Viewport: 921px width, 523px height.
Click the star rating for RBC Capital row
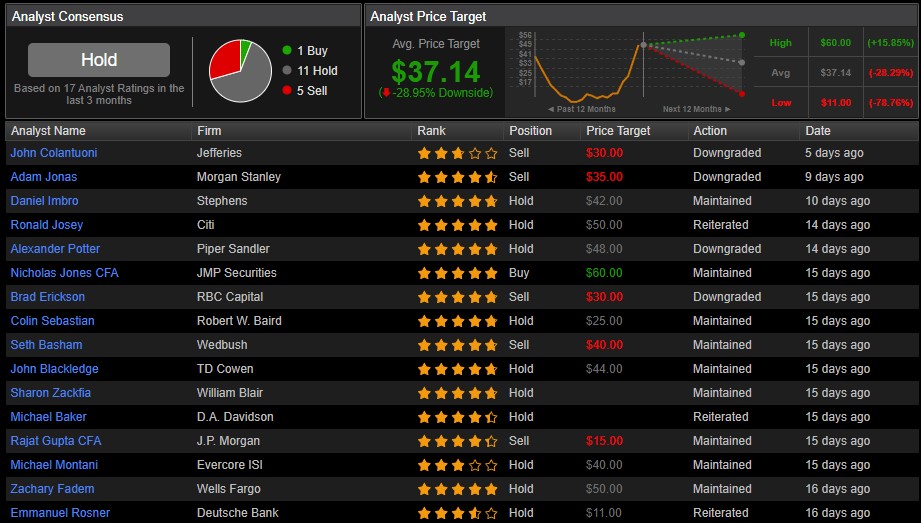click(458, 298)
